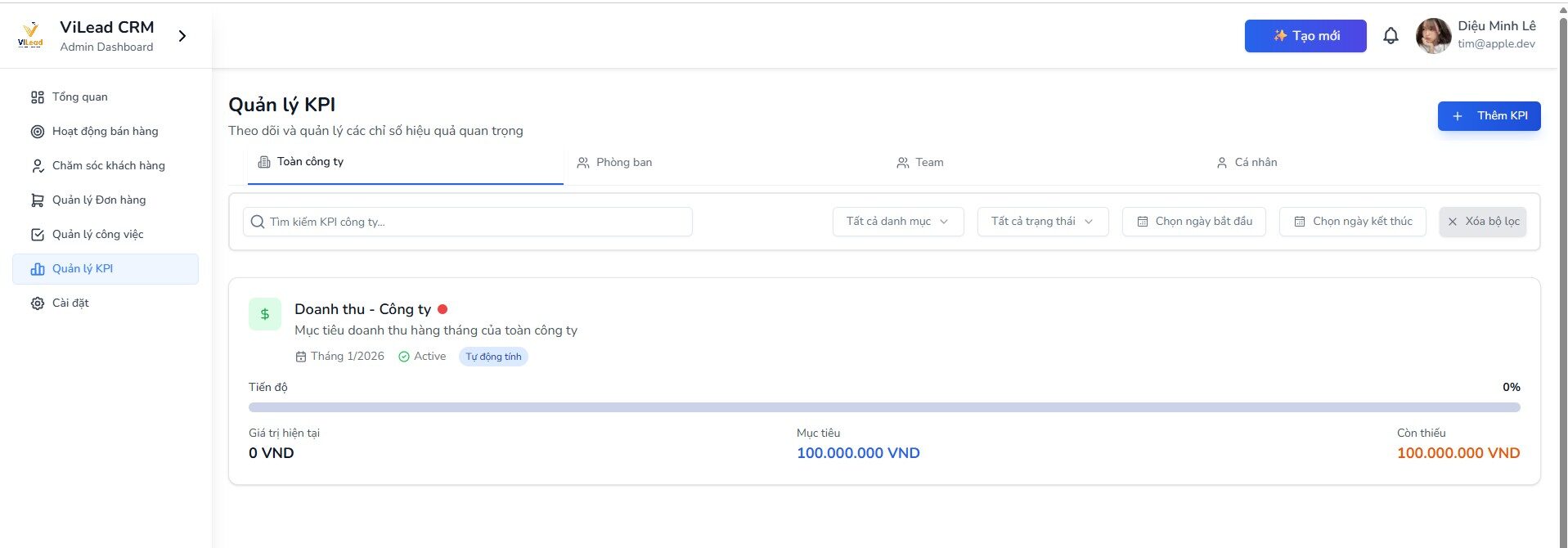Screen dimensions: 1568x548
Task: Focus the Tìm kiếm KPI công ty search field
Action: pyautogui.click(x=474, y=222)
